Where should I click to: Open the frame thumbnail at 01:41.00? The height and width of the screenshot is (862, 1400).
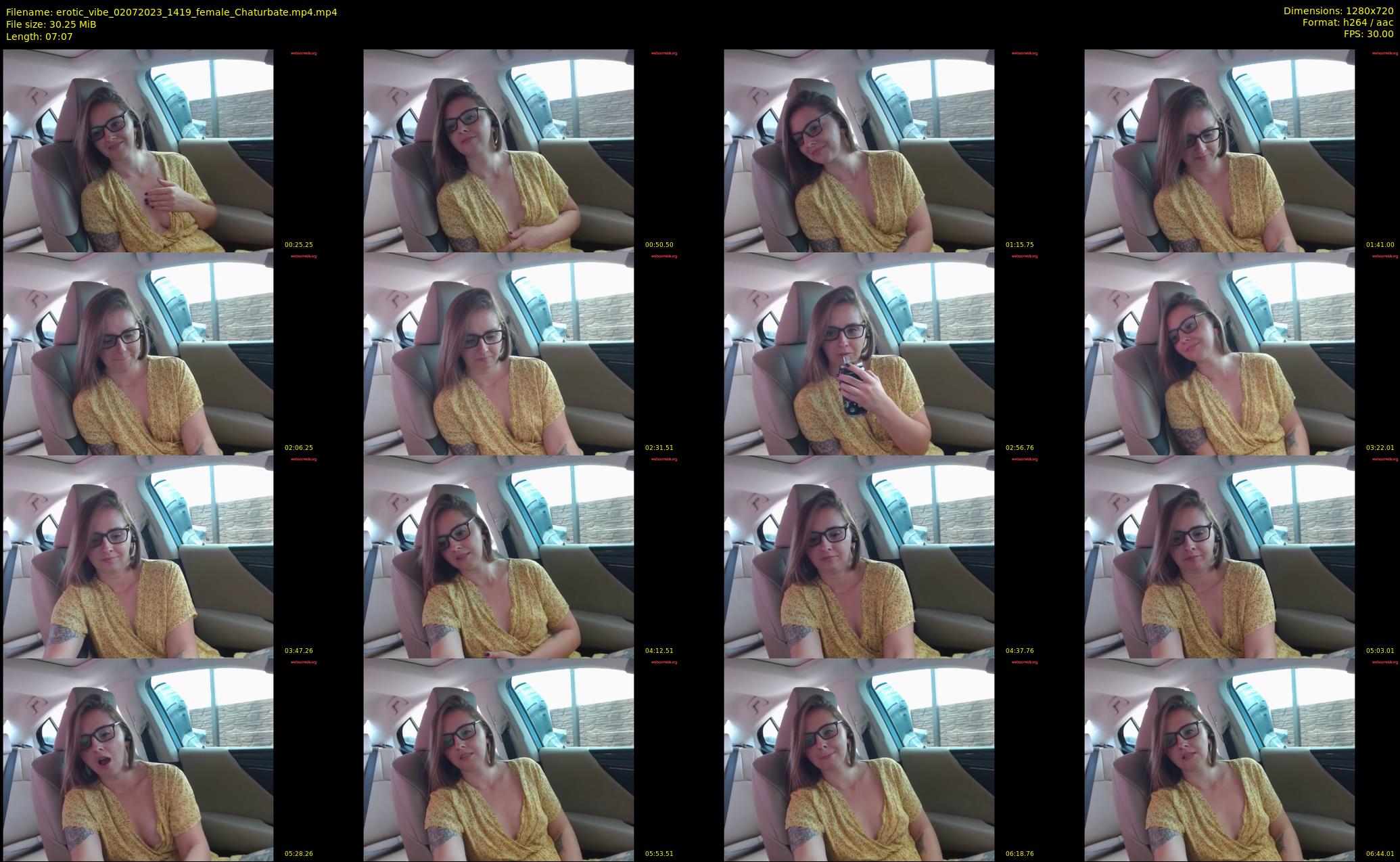coord(1219,151)
